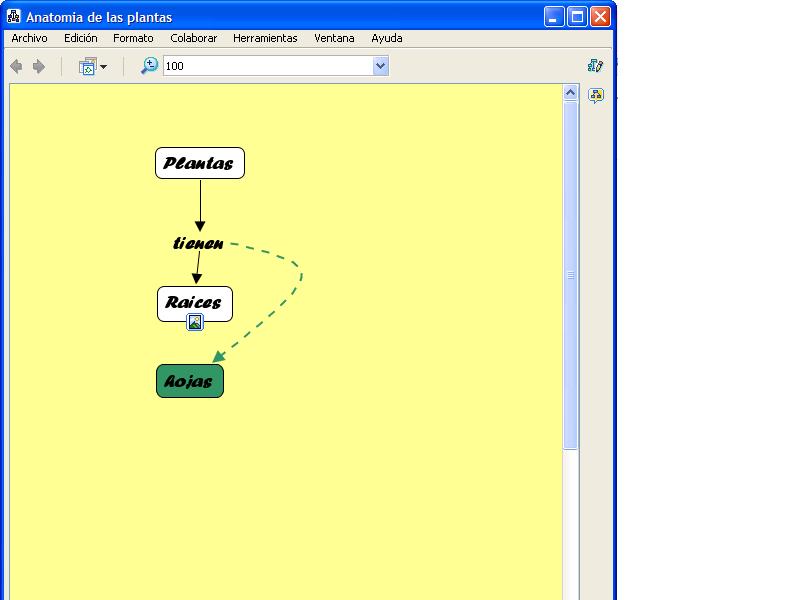
Task: Expand the zoom percentage dropdown
Action: [380, 66]
